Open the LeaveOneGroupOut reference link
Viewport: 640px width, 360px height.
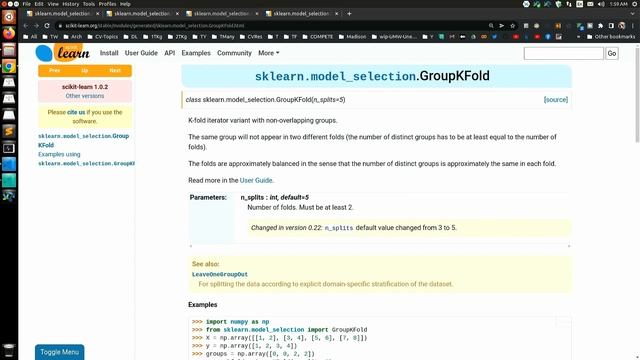point(220,274)
